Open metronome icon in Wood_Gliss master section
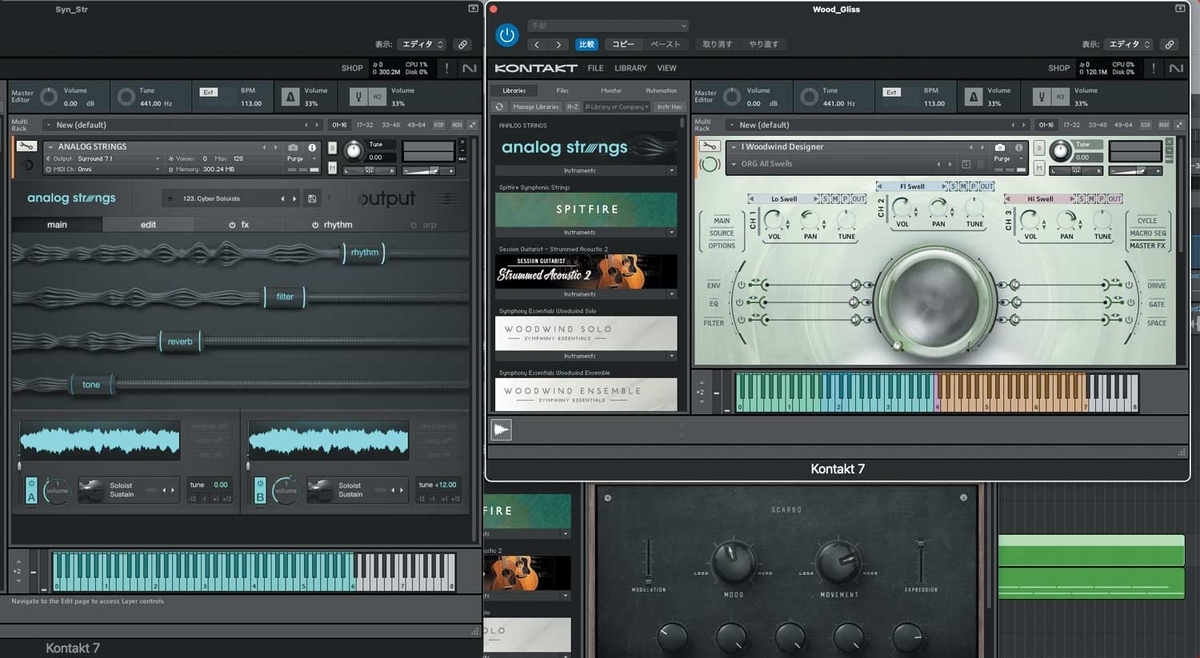 (x=975, y=96)
